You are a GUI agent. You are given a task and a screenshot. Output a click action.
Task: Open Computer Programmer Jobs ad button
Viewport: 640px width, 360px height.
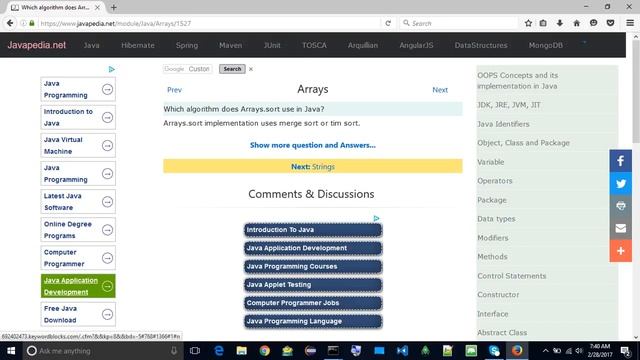pyautogui.click(x=313, y=303)
